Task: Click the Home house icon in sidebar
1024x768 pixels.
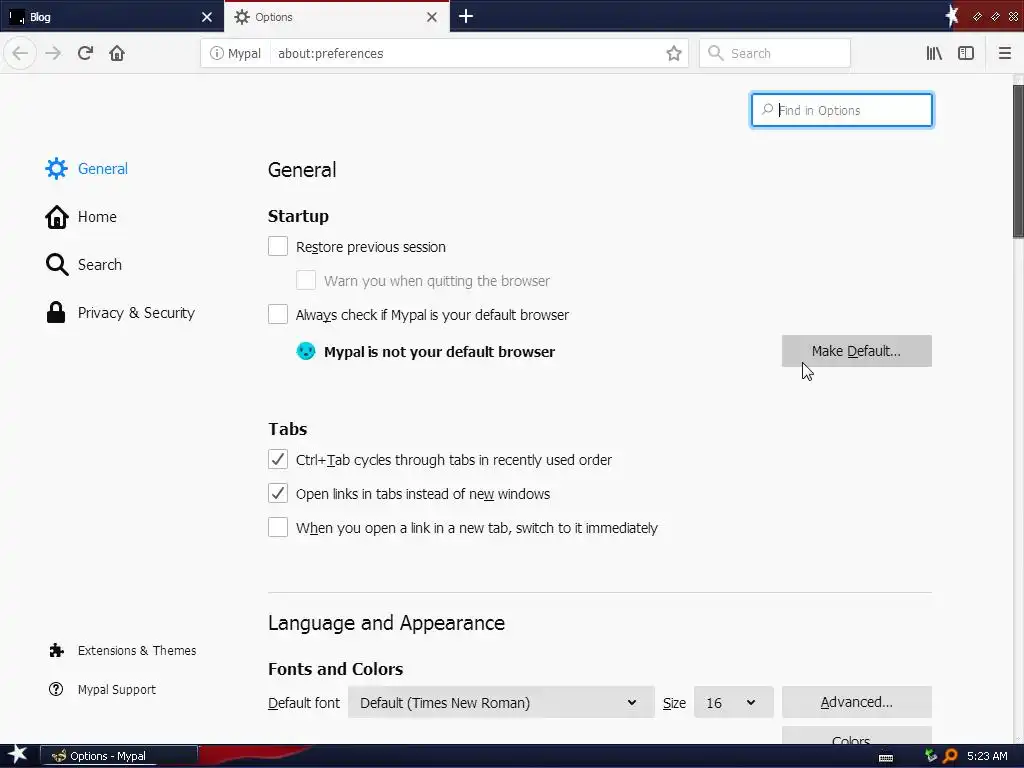Action: coord(57,217)
